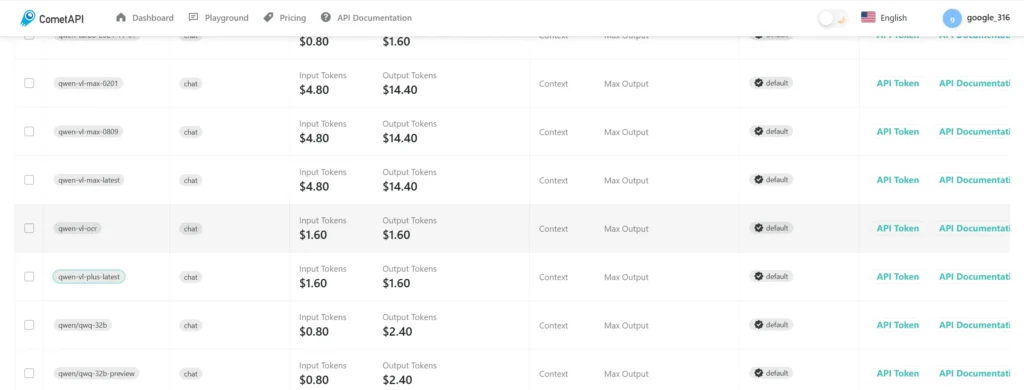
Task: Click the US flag language icon
Action: click(x=868, y=18)
